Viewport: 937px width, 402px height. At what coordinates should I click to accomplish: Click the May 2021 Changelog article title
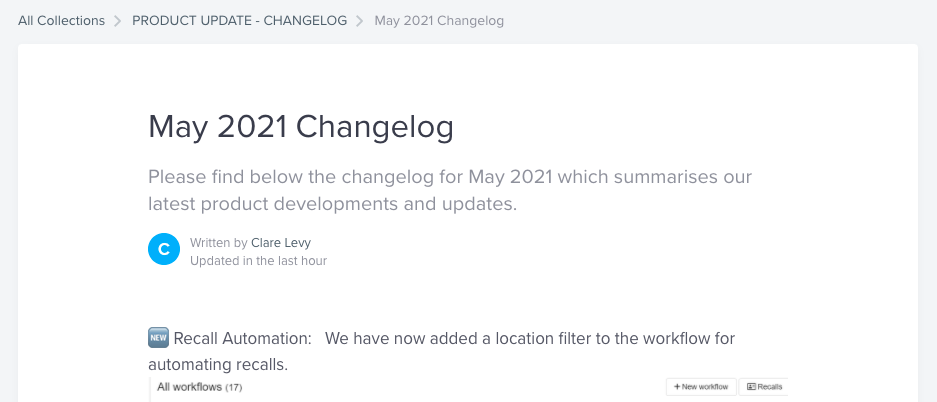click(x=300, y=127)
